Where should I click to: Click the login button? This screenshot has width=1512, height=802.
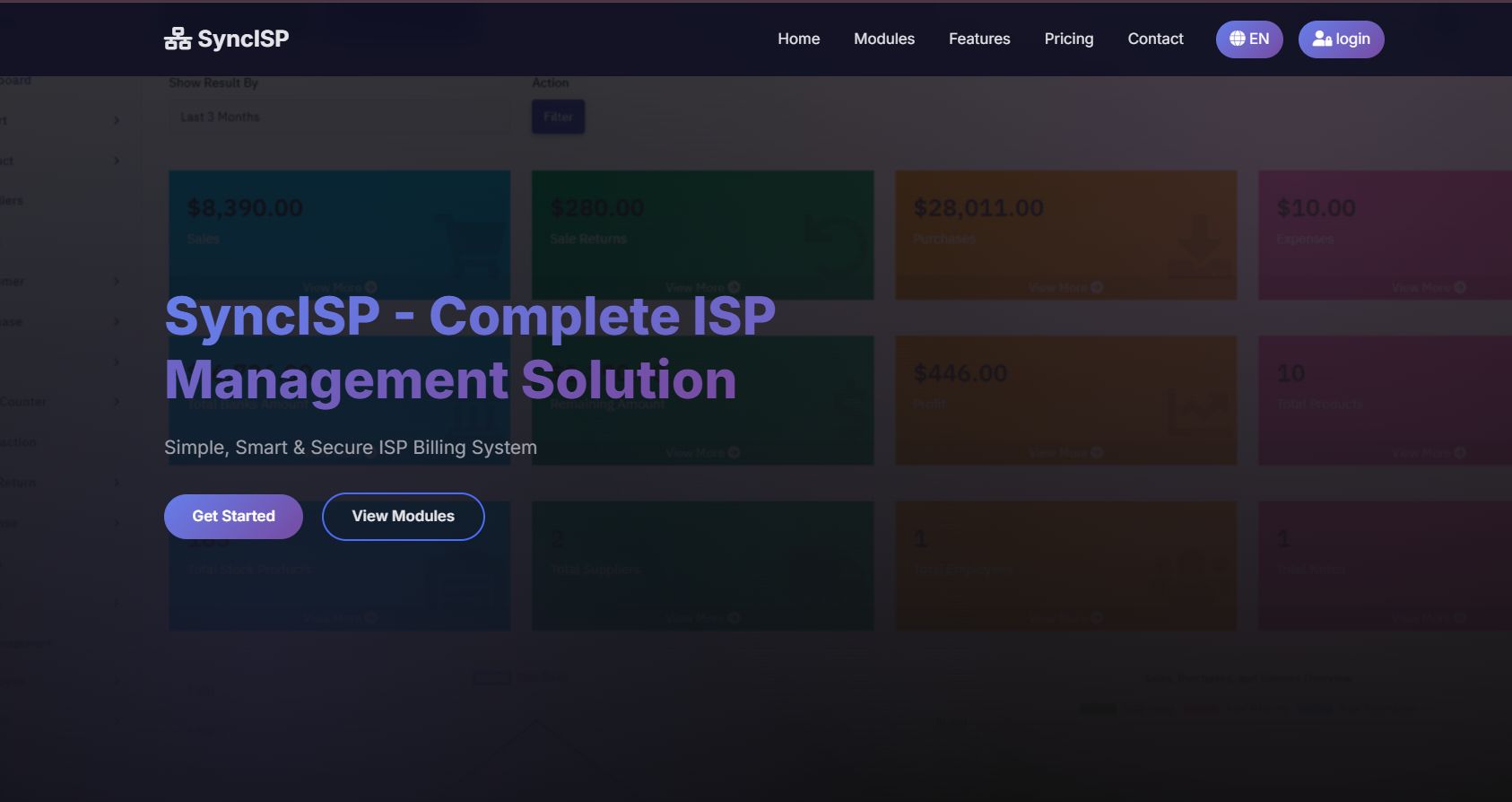1341,39
